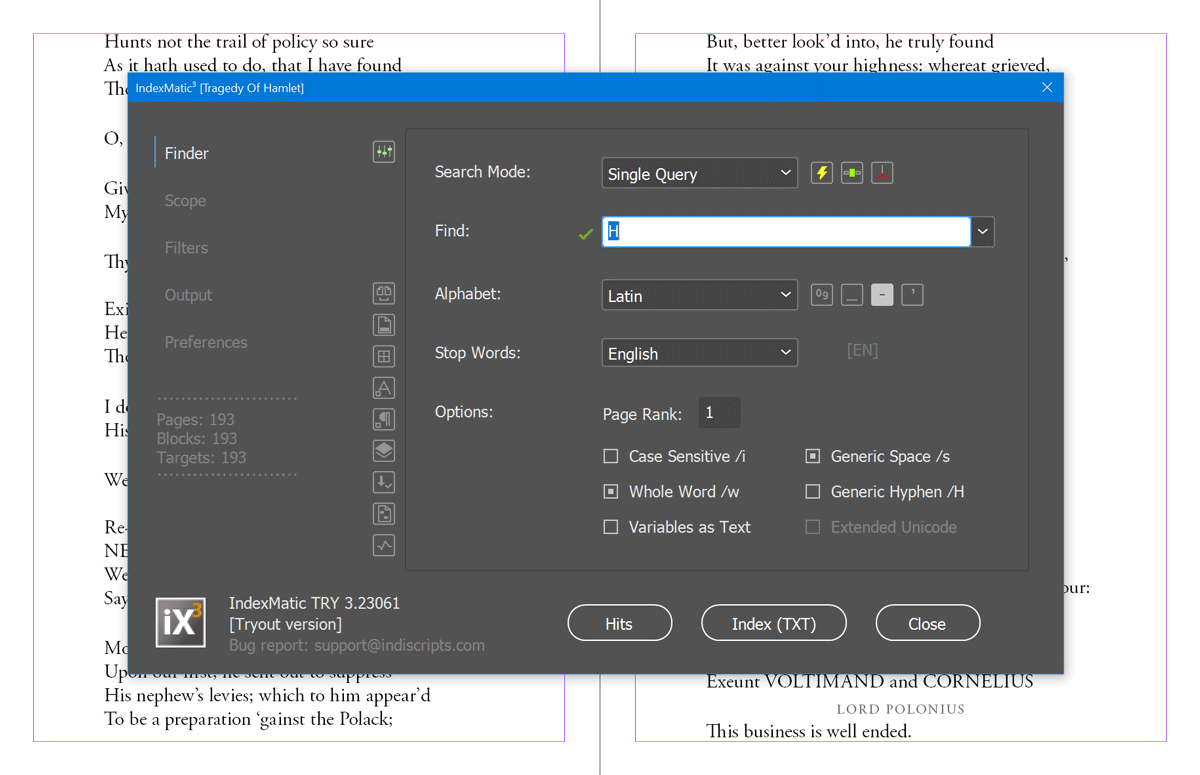Expand the Find history dropdown arrow
The image size is (1200, 775).
(983, 232)
